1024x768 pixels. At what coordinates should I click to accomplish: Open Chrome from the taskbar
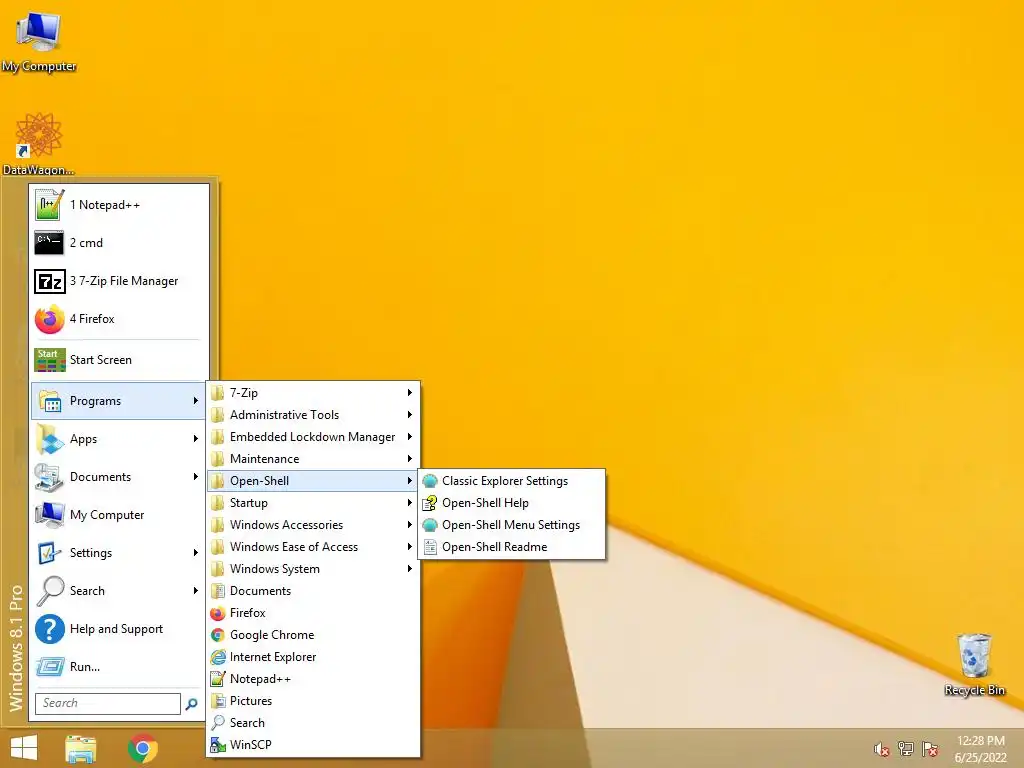point(143,749)
